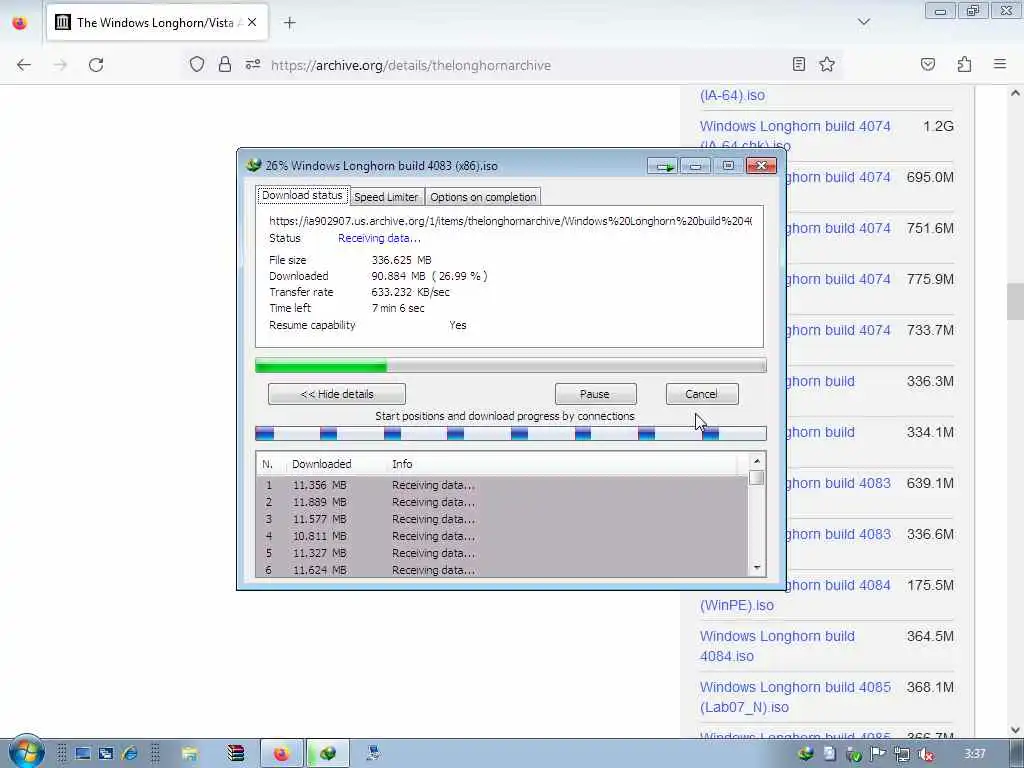1024x768 pixels.
Task: Select connection row 2 with 11.889 MB
Action: (502, 502)
